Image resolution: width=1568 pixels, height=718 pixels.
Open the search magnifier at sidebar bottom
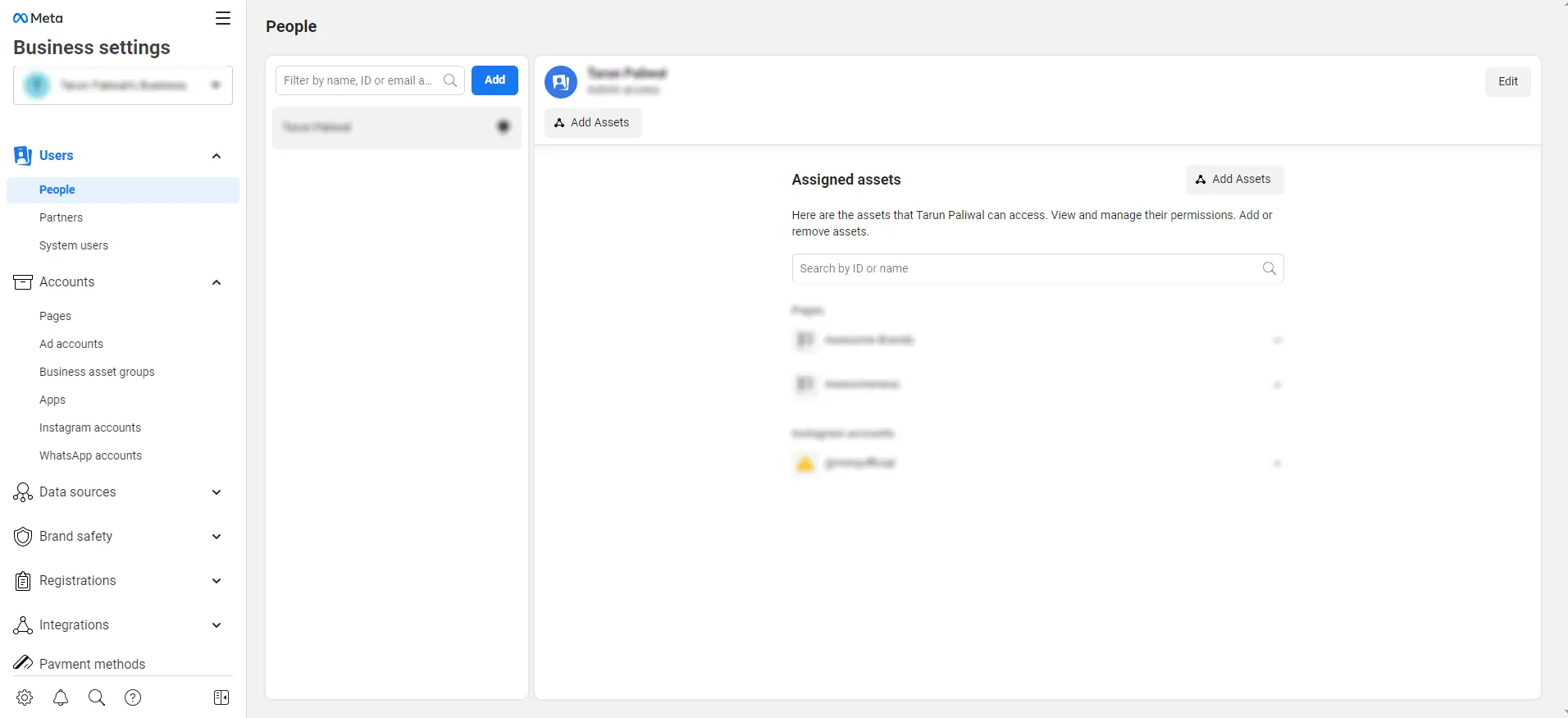click(97, 697)
